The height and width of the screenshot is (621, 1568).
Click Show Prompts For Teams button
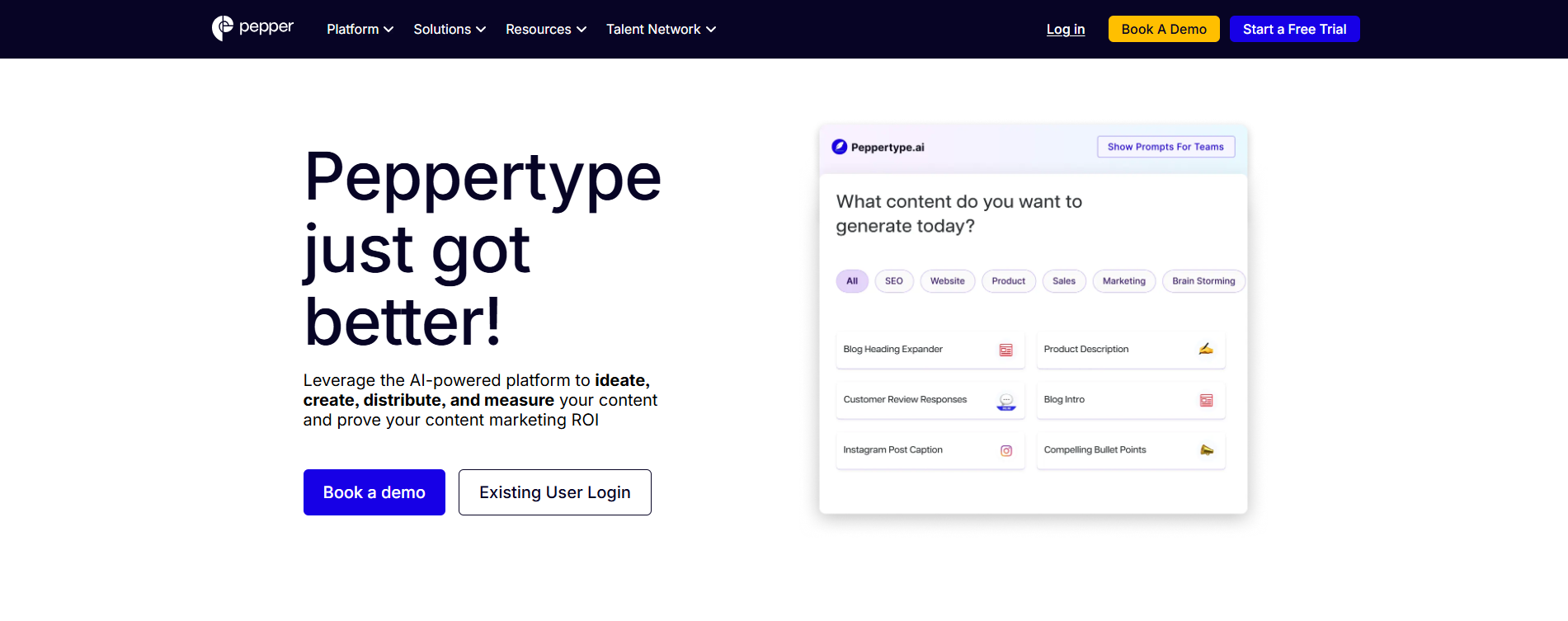pos(1165,147)
